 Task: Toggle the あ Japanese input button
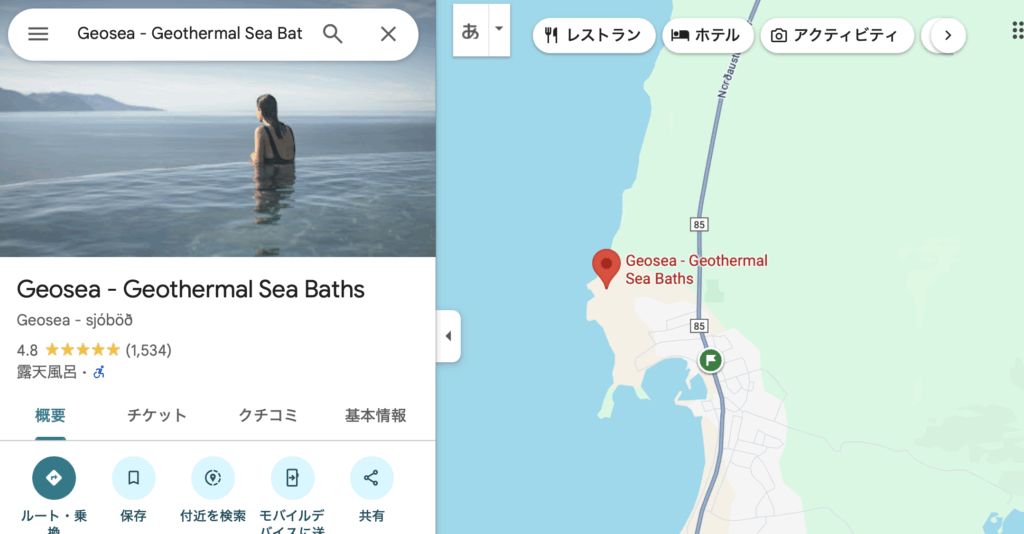pyautogui.click(x=471, y=30)
